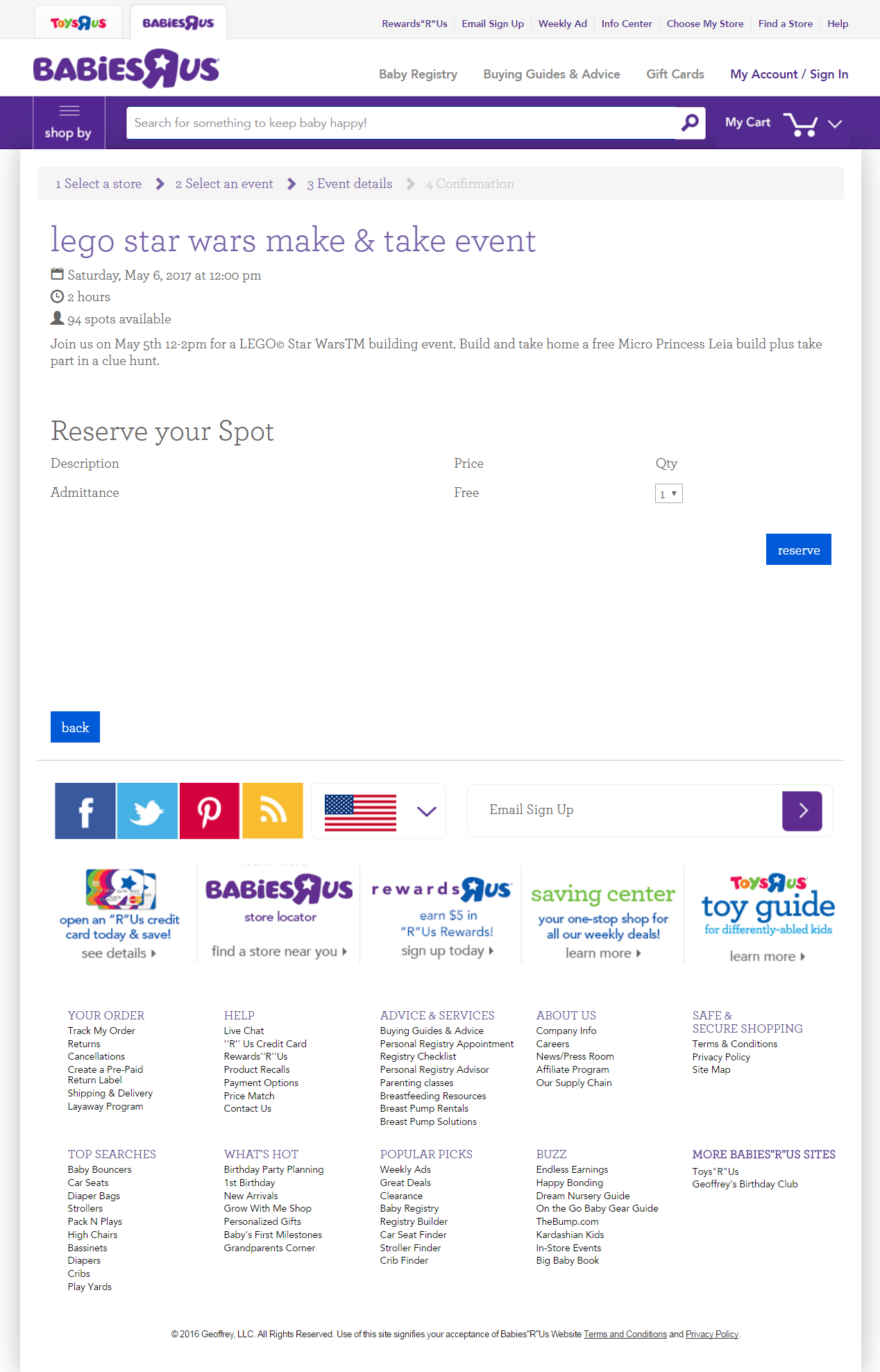Open Terms and Conditions in copyright line
The width and height of the screenshot is (880, 1372).
click(625, 1334)
